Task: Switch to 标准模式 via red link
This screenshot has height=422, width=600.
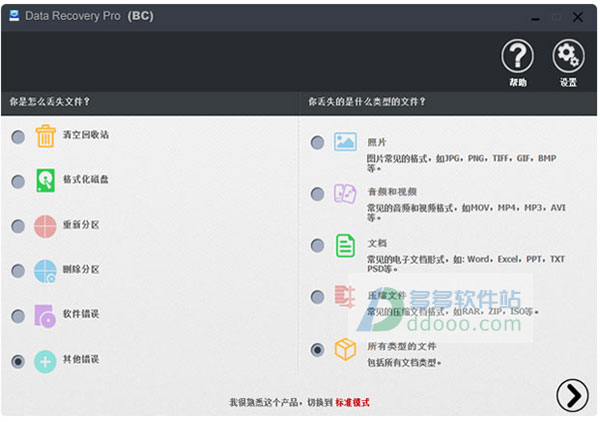Action: pyautogui.click(x=352, y=402)
